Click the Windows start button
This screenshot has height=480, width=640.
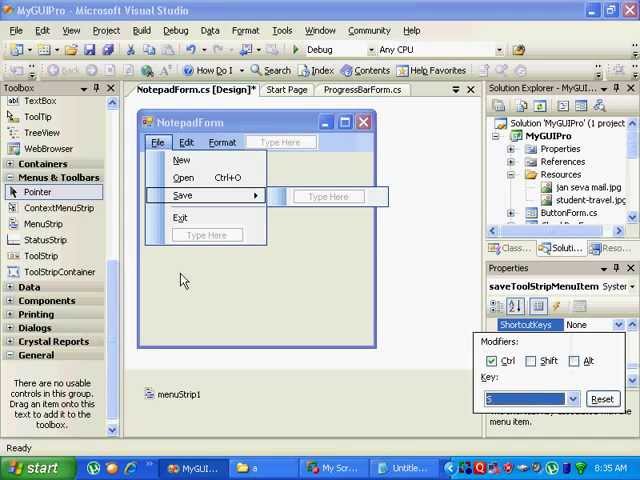[x=38, y=468]
